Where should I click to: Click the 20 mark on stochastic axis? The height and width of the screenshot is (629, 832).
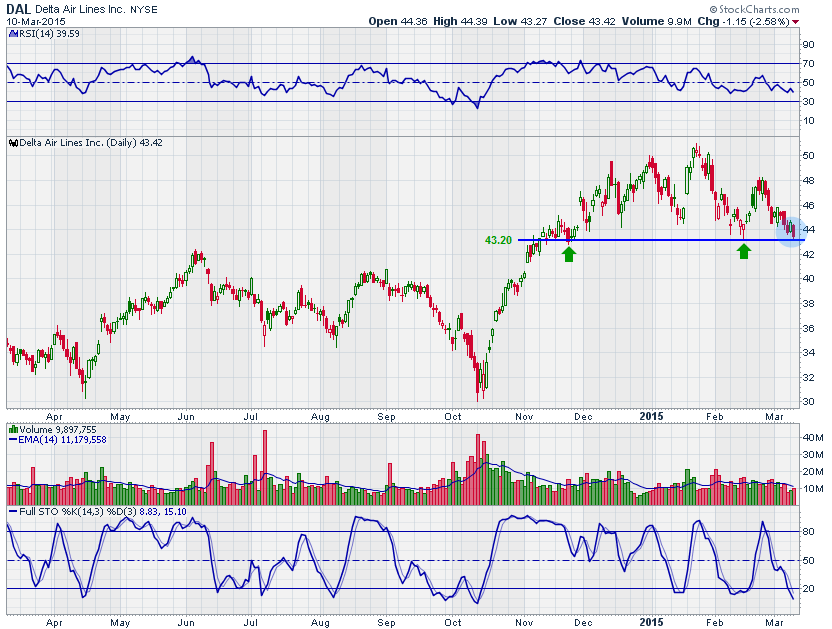click(x=808, y=588)
